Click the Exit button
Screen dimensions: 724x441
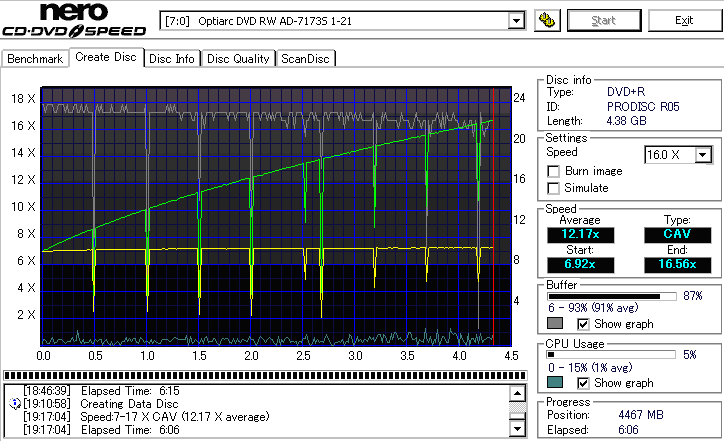[683, 21]
